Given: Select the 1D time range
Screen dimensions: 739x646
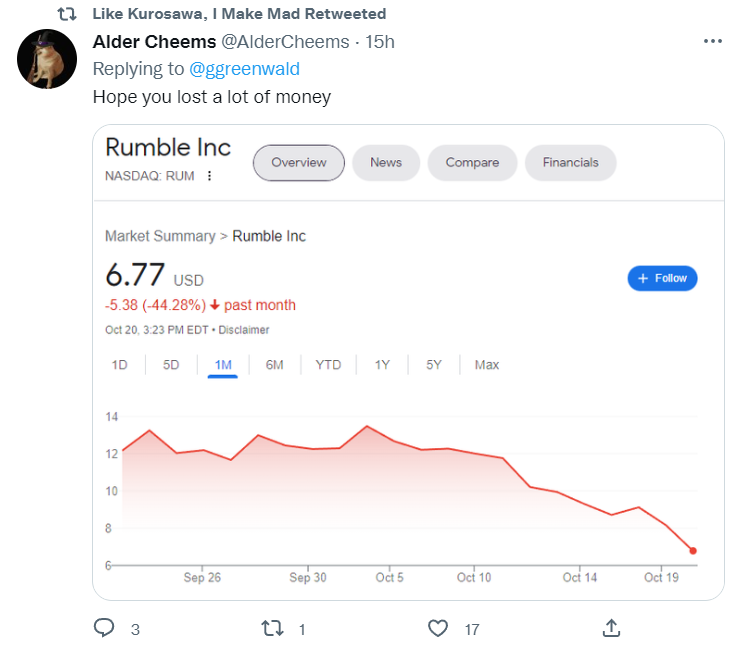Looking at the screenshot, I should (120, 365).
